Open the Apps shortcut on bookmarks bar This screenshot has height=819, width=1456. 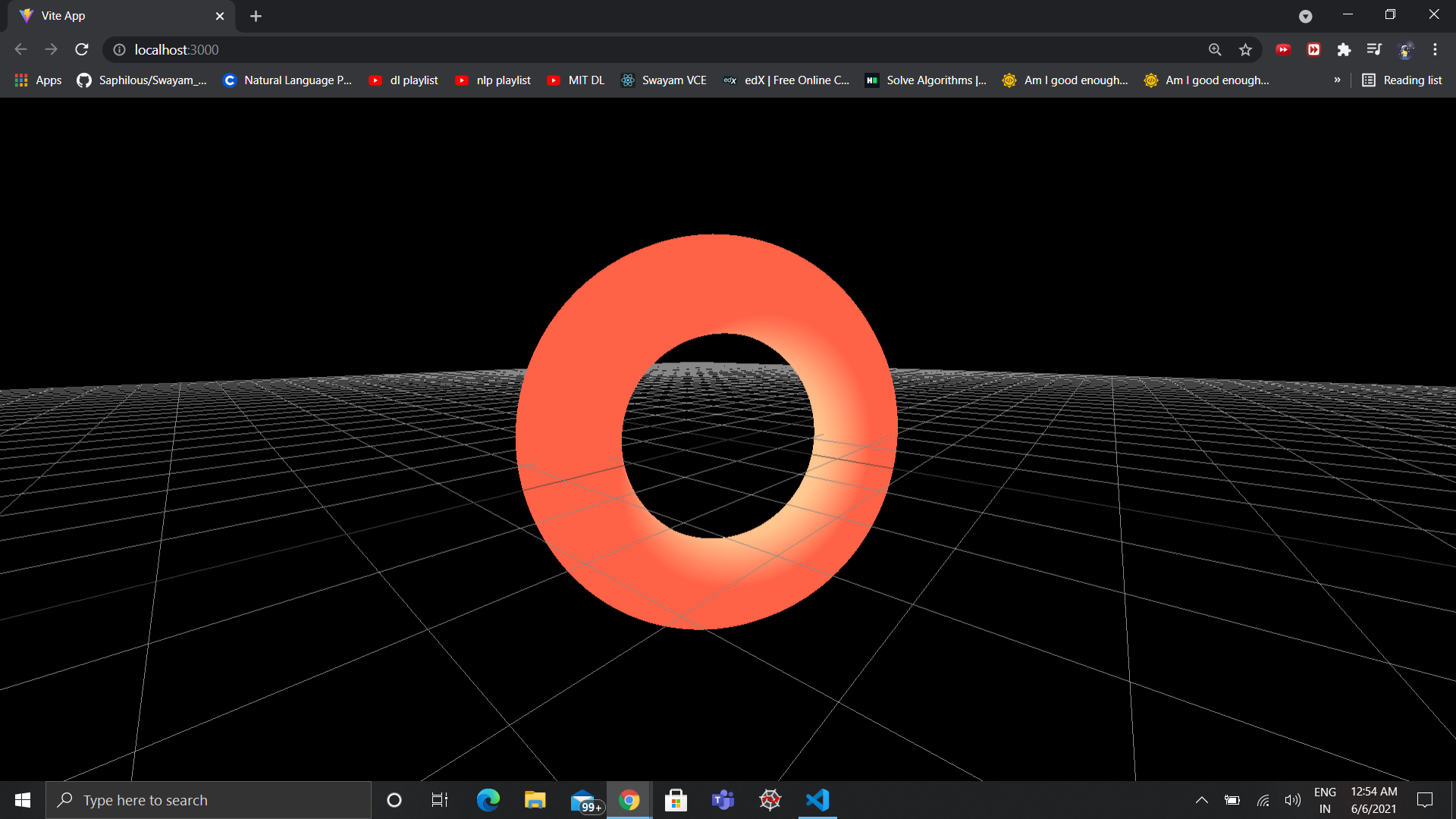[37, 80]
